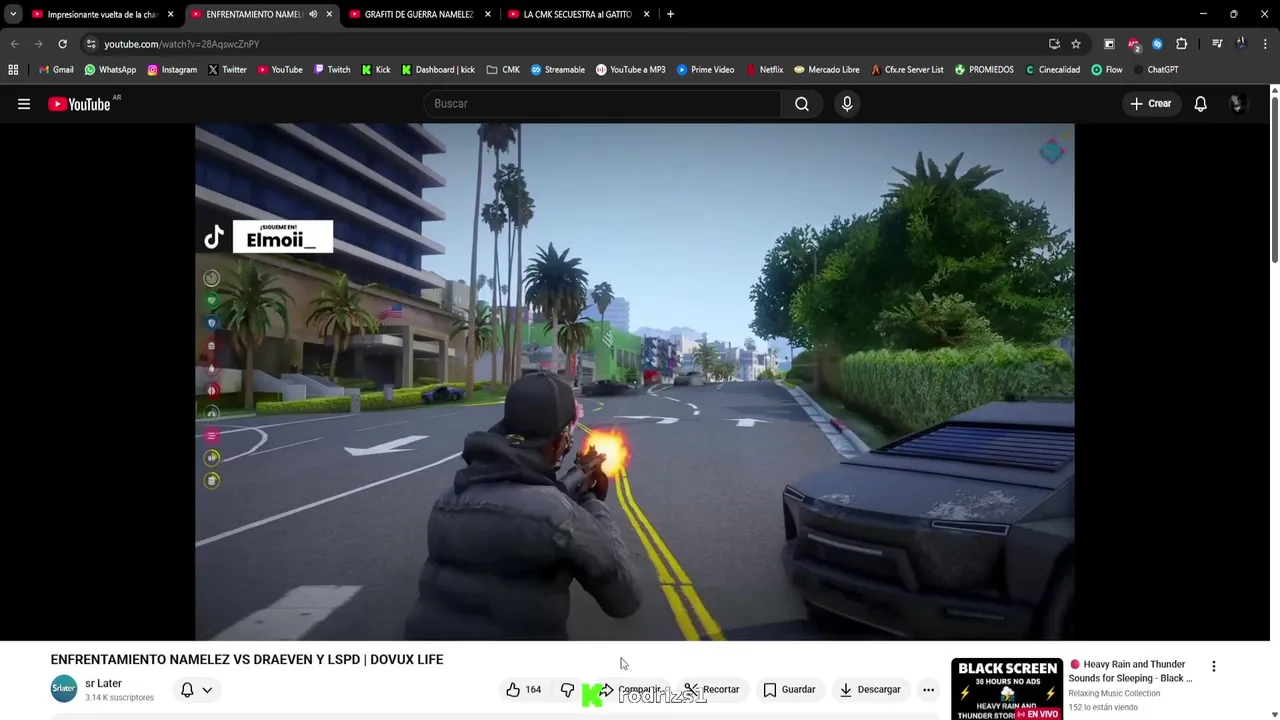Dislike the video with thumbs down
1280x720 pixels.
567,689
